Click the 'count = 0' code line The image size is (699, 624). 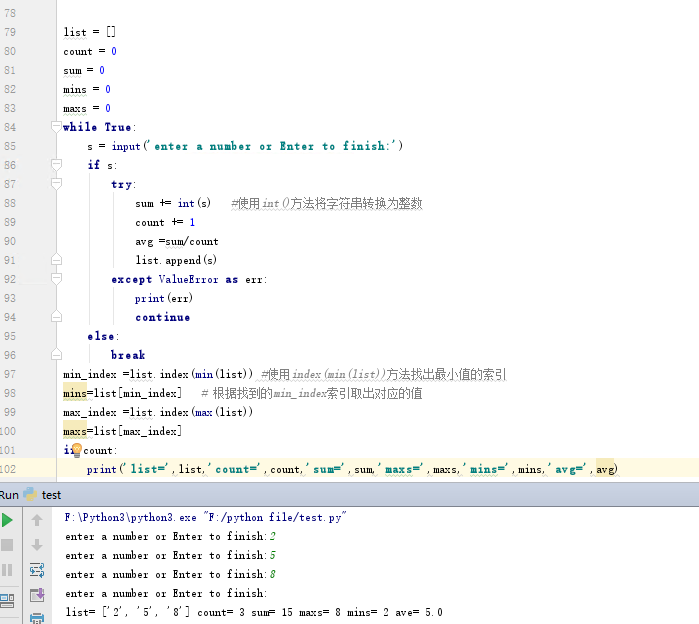[90, 51]
